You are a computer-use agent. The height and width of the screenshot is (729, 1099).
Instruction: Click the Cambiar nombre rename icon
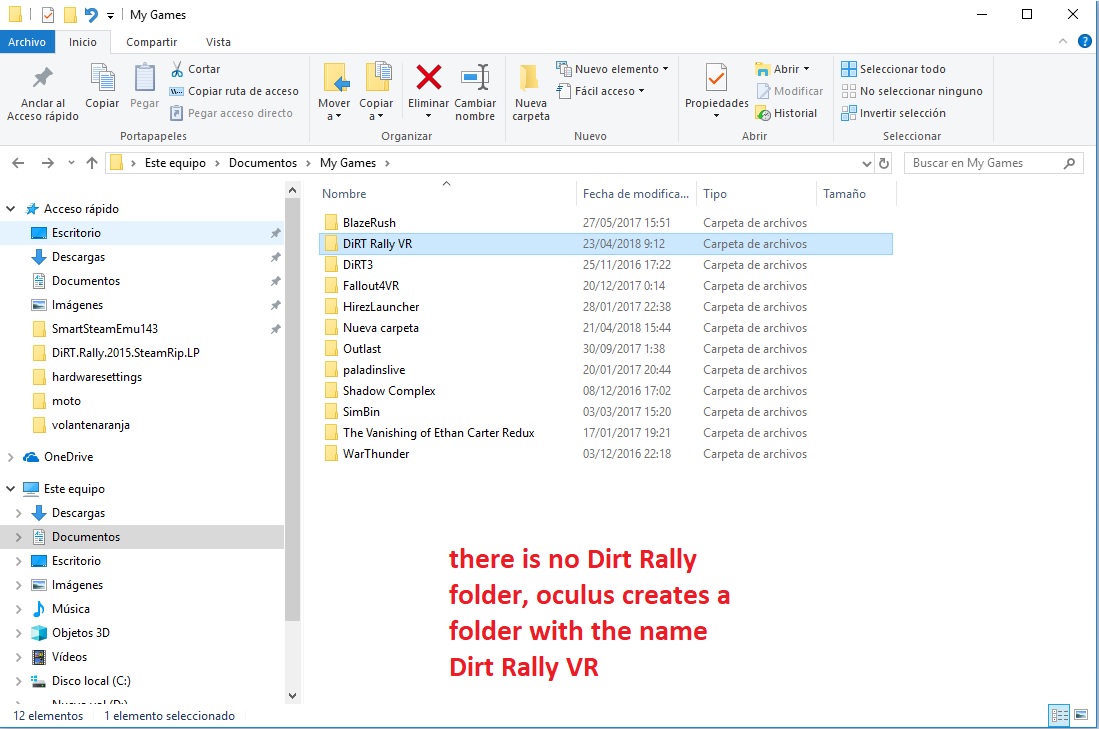pos(475,78)
